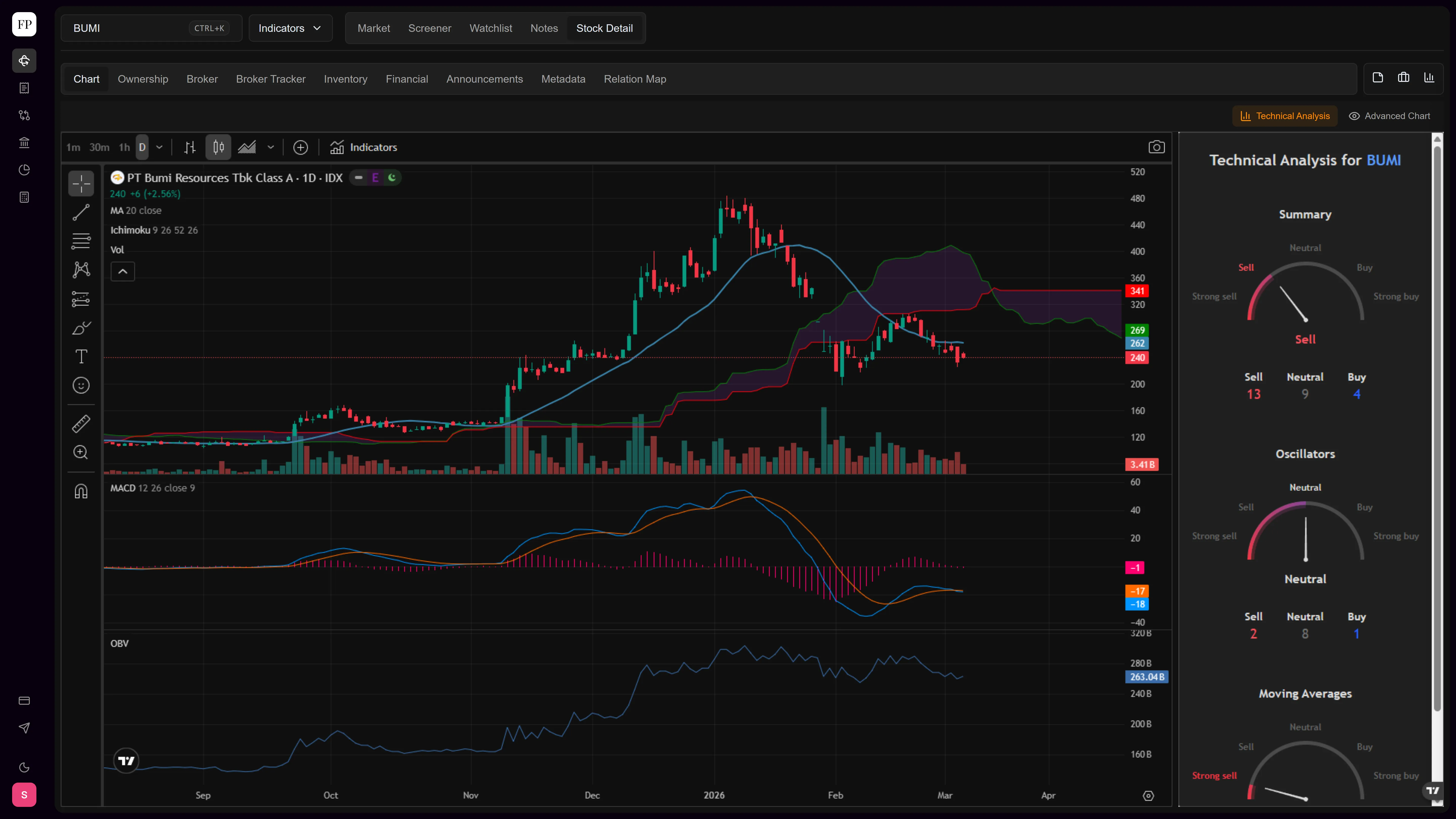Click the FP logo home icon

24,24
